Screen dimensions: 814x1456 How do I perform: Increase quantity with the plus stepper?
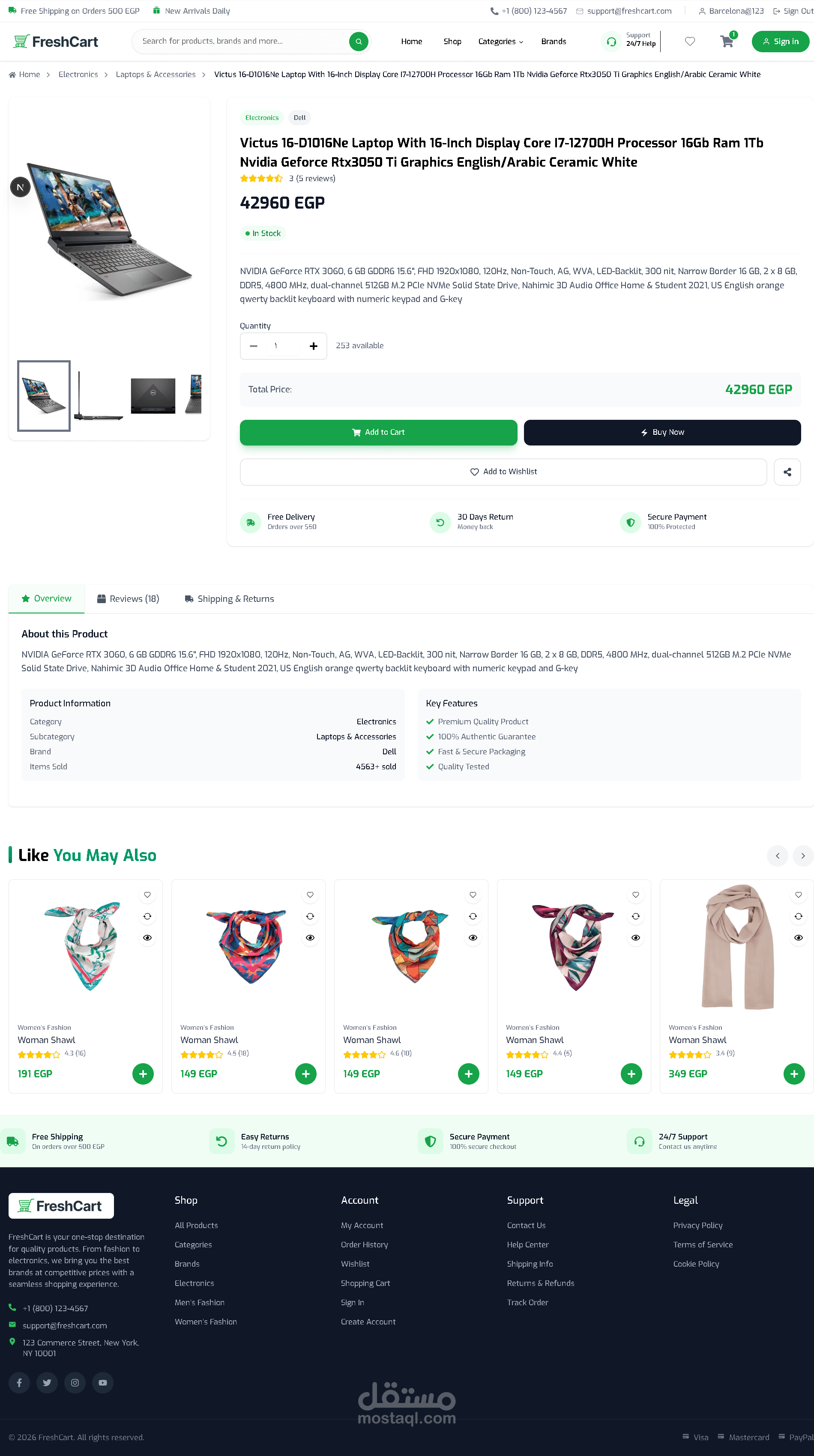pos(313,346)
